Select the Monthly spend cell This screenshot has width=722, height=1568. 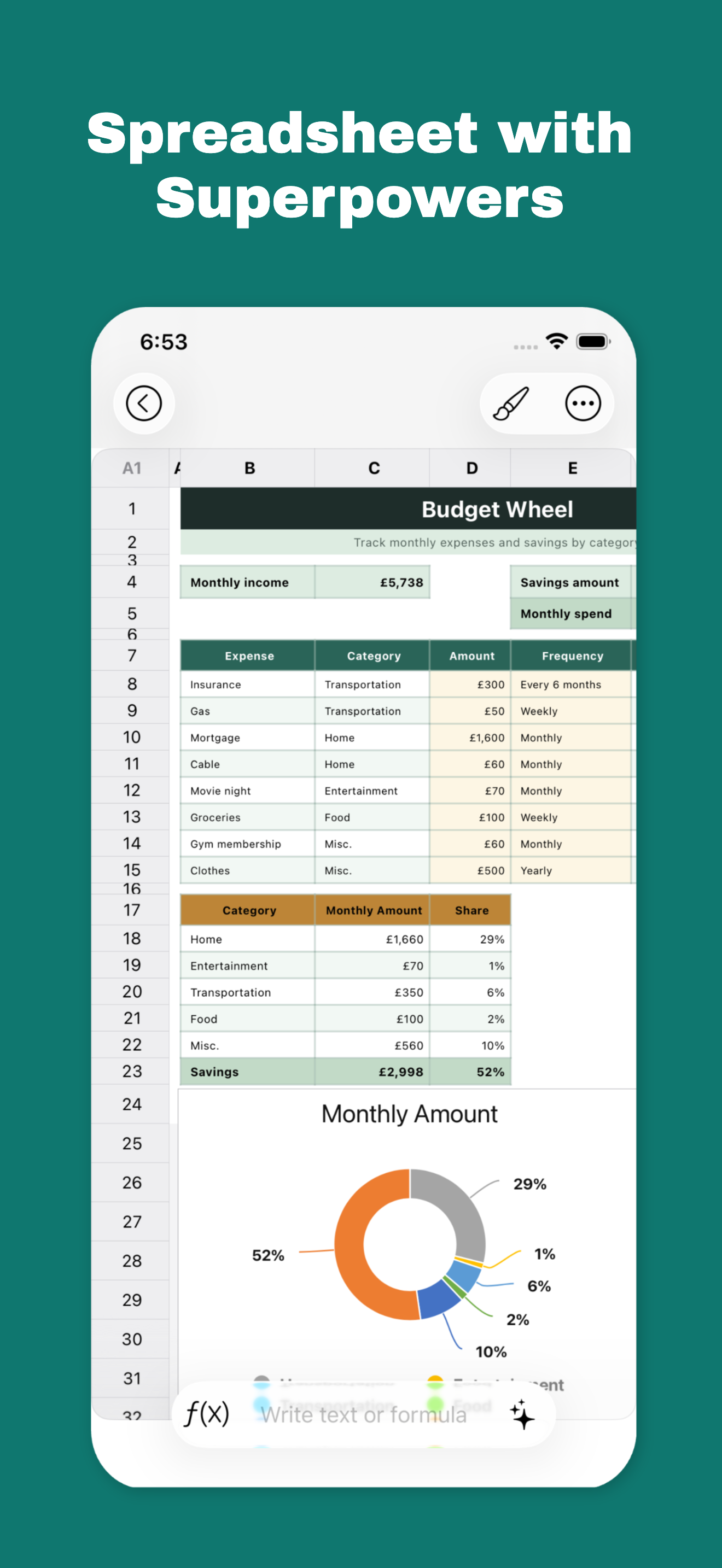[570, 613]
